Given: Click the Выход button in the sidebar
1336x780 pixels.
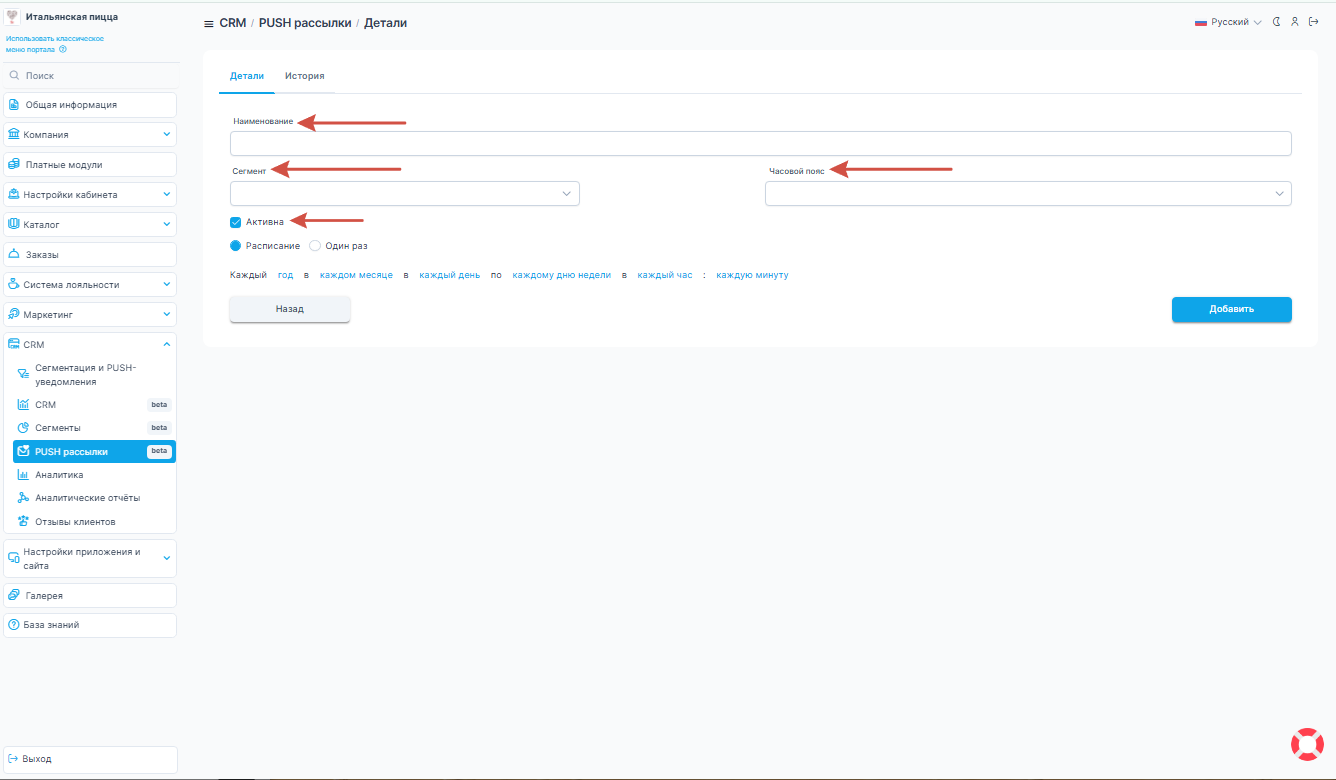Looking at the screenshot, I should [90, 759].
